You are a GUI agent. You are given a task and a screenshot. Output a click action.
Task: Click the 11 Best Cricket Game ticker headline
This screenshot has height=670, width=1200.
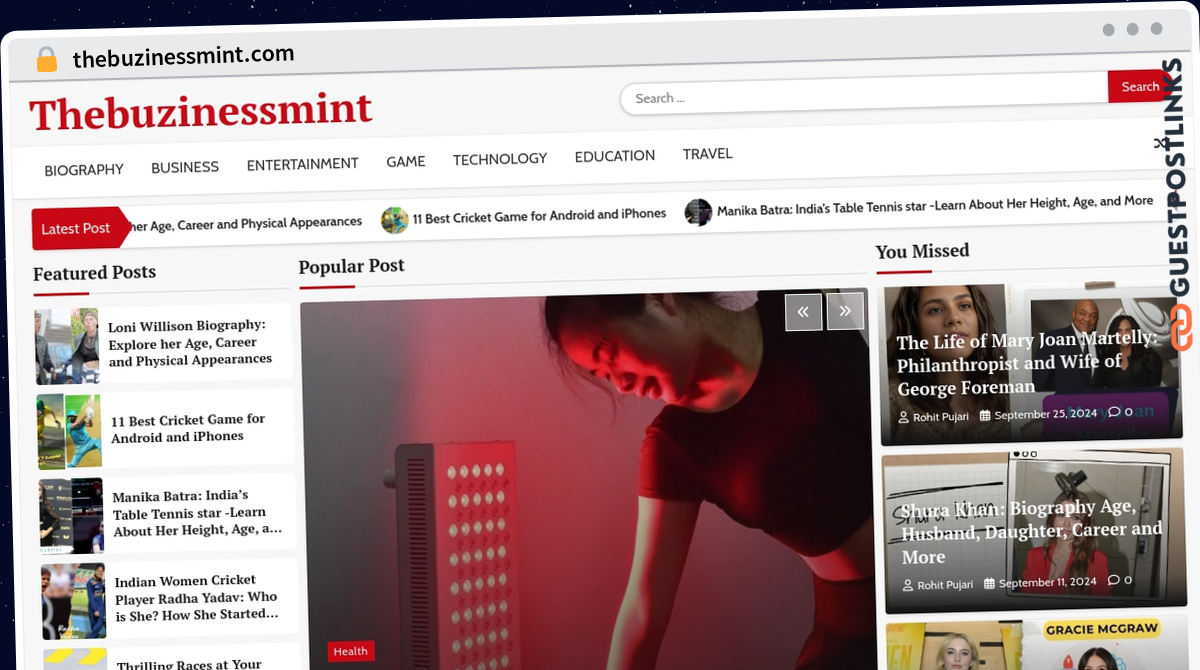[539, 216]
